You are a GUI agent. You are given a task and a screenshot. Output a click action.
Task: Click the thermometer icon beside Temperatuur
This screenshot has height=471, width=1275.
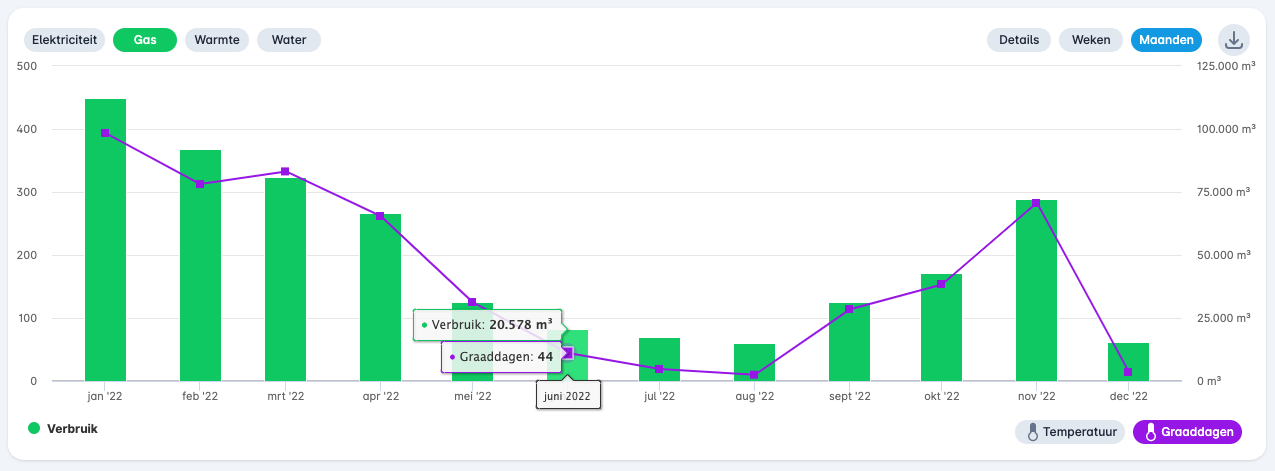pyautogui.click(x=1031, y=432)
